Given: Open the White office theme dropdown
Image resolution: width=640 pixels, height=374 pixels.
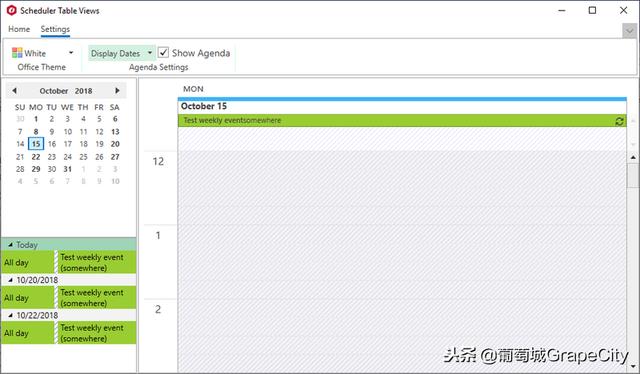Looking at the screenshot, I should point(71,53).
